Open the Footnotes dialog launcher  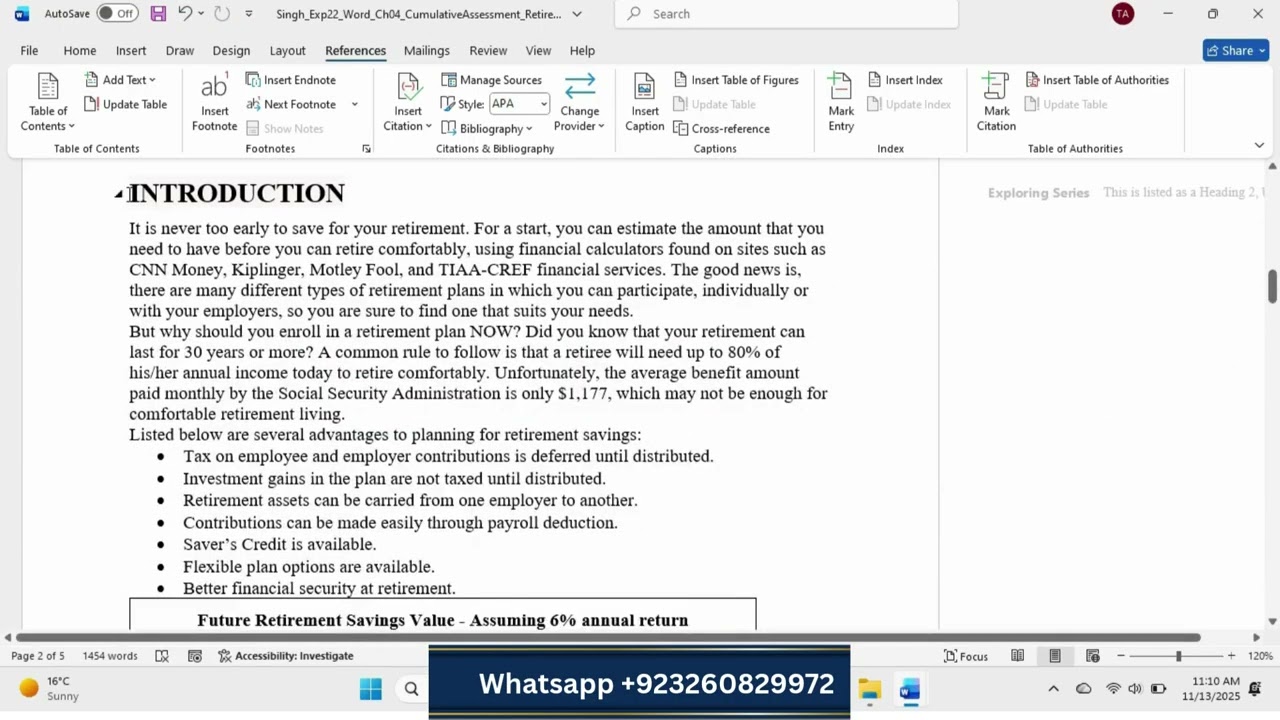[x=366, y=149]
